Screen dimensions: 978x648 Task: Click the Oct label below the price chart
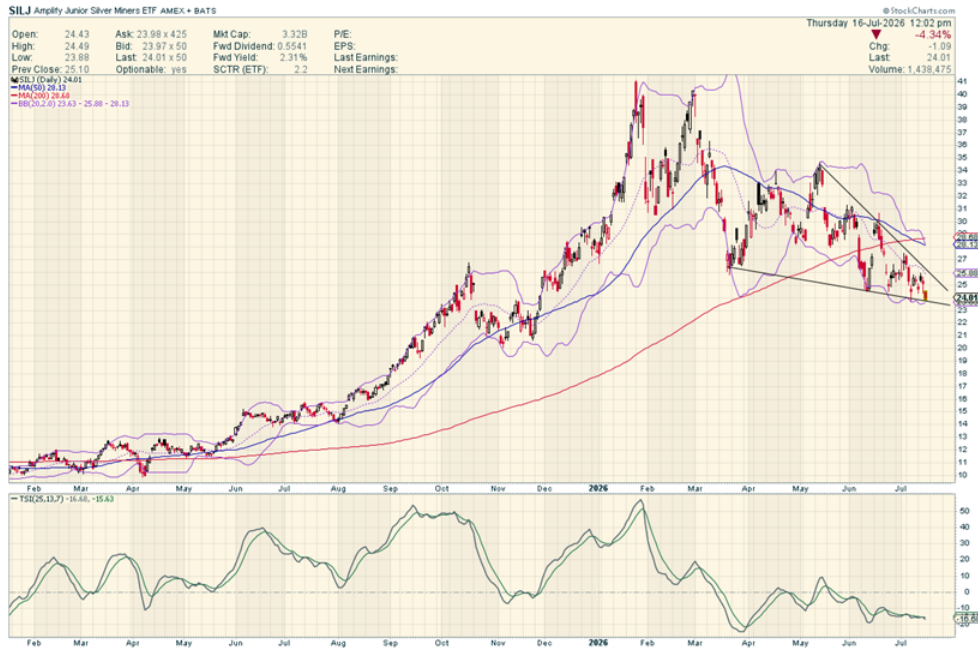click(x=442, y=488)
